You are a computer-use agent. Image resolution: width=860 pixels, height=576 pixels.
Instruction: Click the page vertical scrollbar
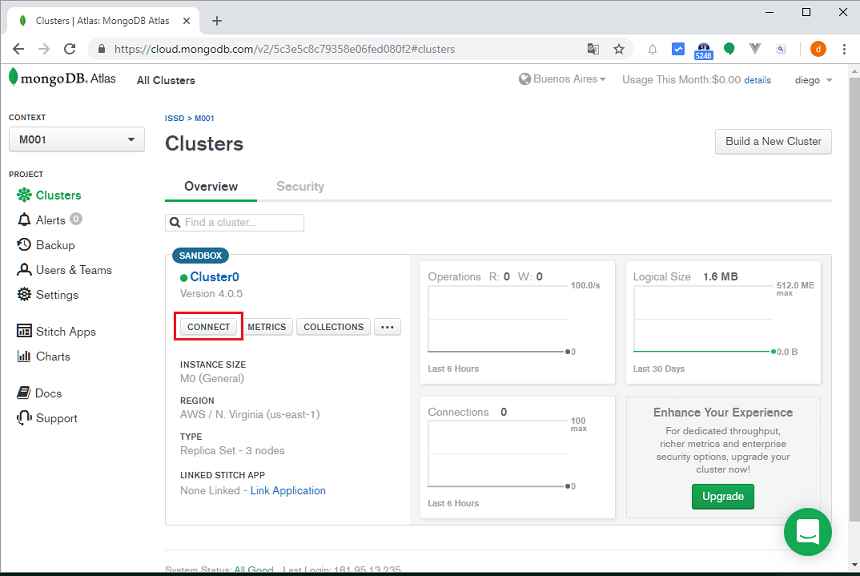pyautogui.click(x=854, y=300)
